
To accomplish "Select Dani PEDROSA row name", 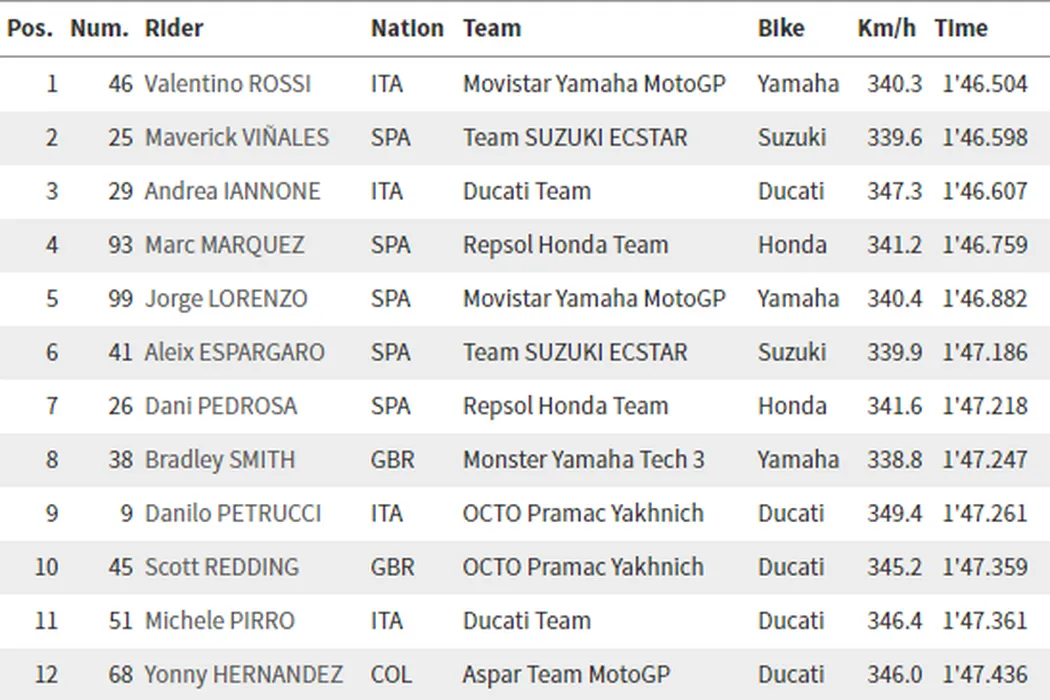I will [x=221, y=406].
